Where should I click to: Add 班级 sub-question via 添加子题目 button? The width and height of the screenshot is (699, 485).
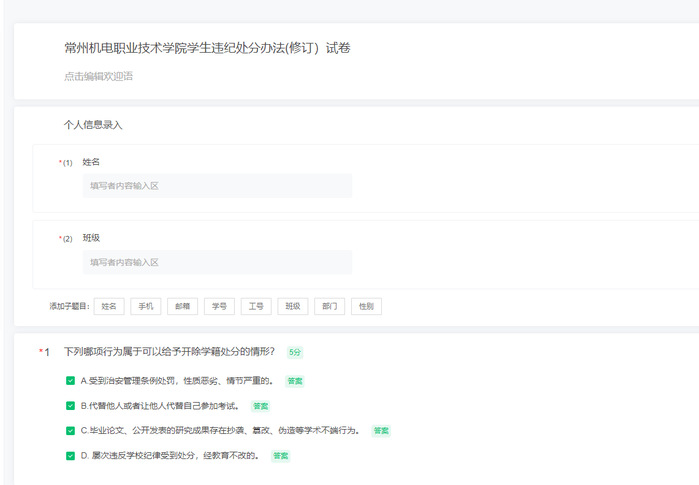click(x=292, y=307)
